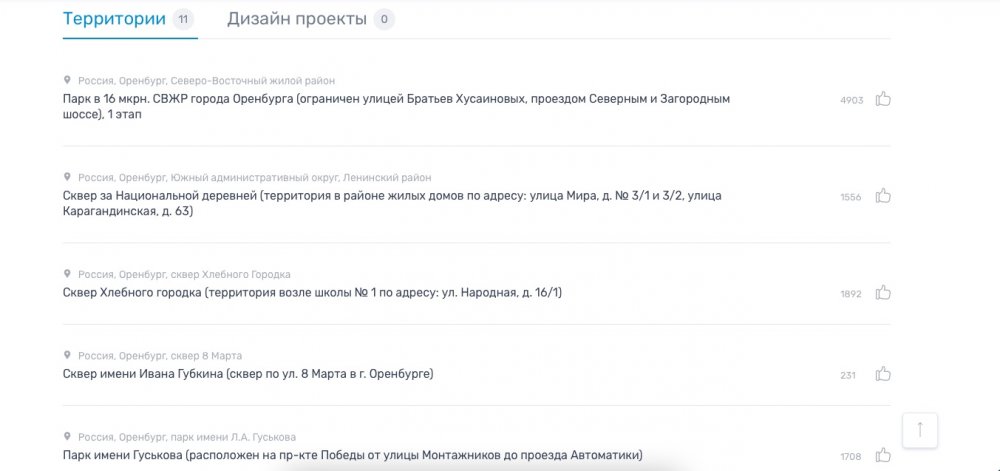Viewport: 1000px width, 471px height.
Task: Click location pin for Северо-Восточный жилой район
Action: 68,80
